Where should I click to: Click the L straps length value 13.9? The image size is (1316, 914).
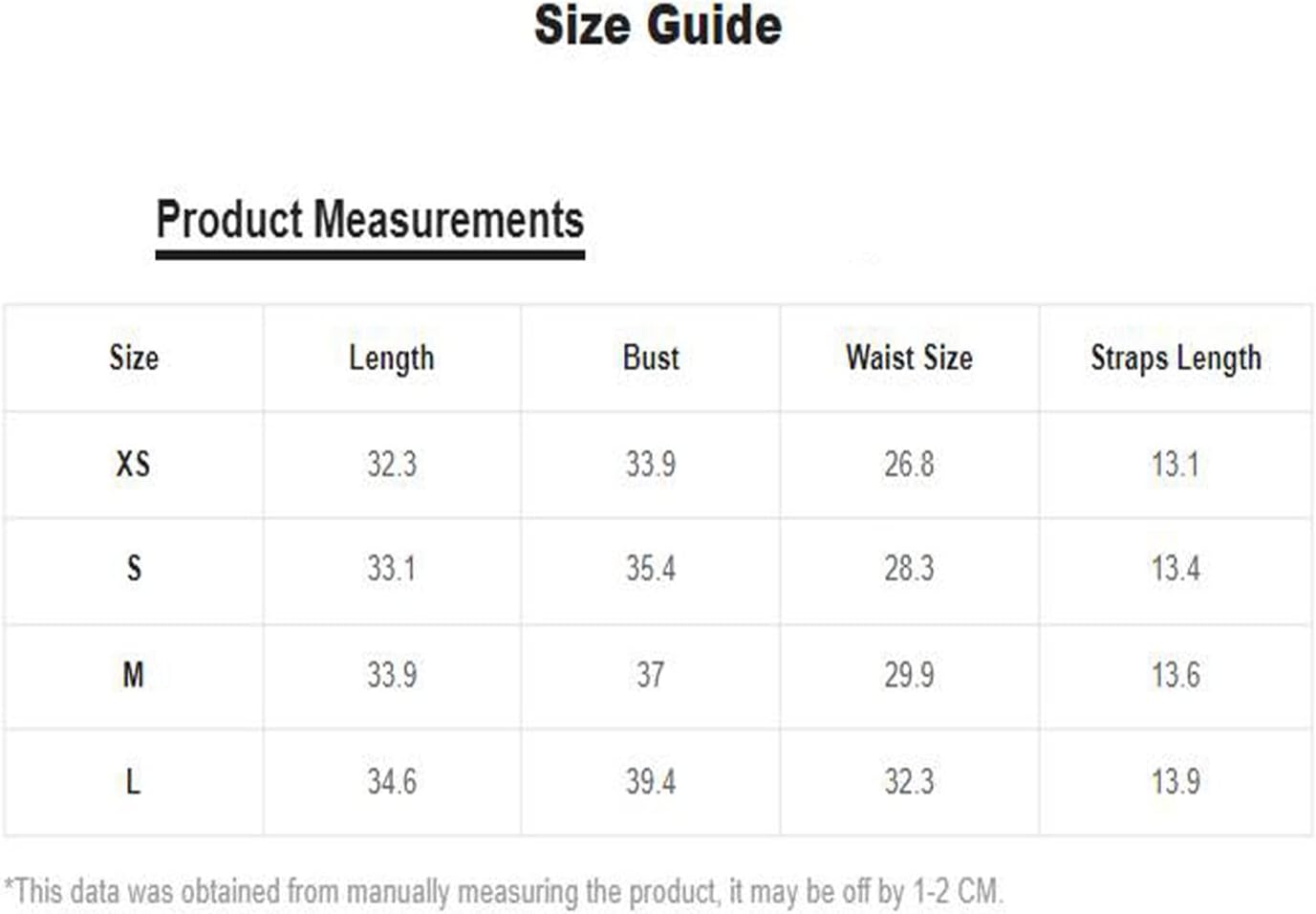(x=1176, y=782)
